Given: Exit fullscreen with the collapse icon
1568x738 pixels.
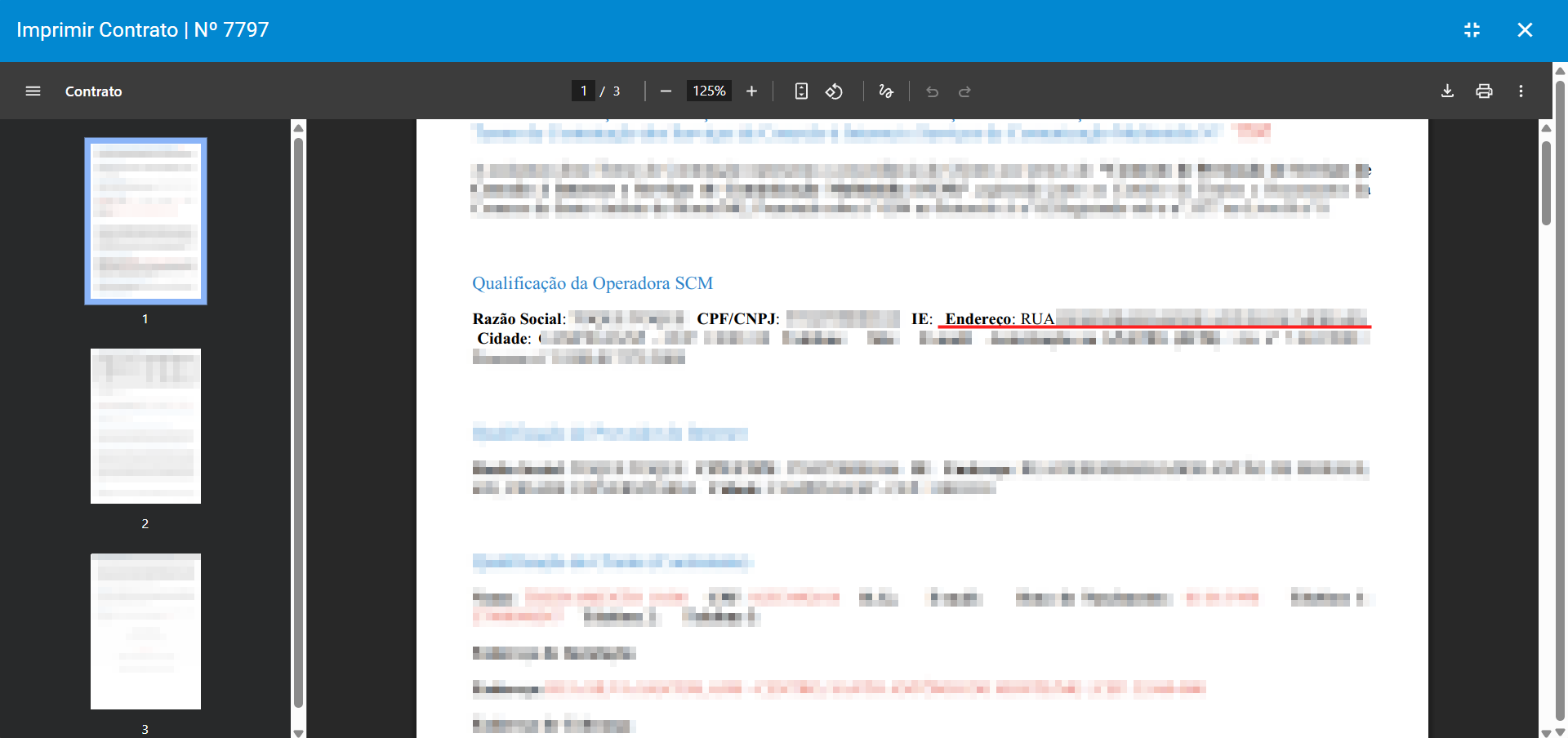Looking at the screenshot, I should 1472,30.
